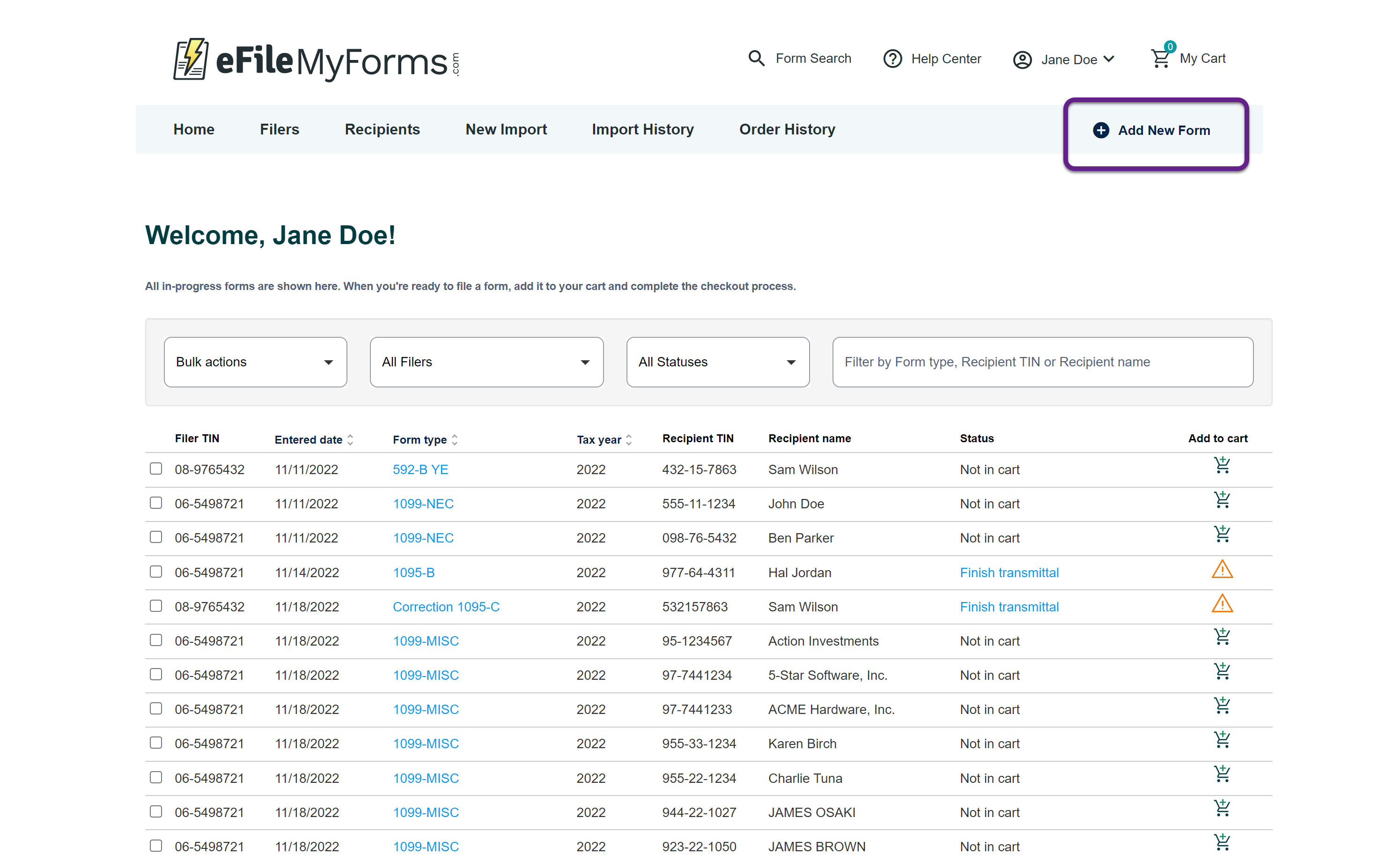Image resolution: width=1400 pixels, height=855 pixels.
Task: Go to the Recipients tab
Action: tap(383, 130)
